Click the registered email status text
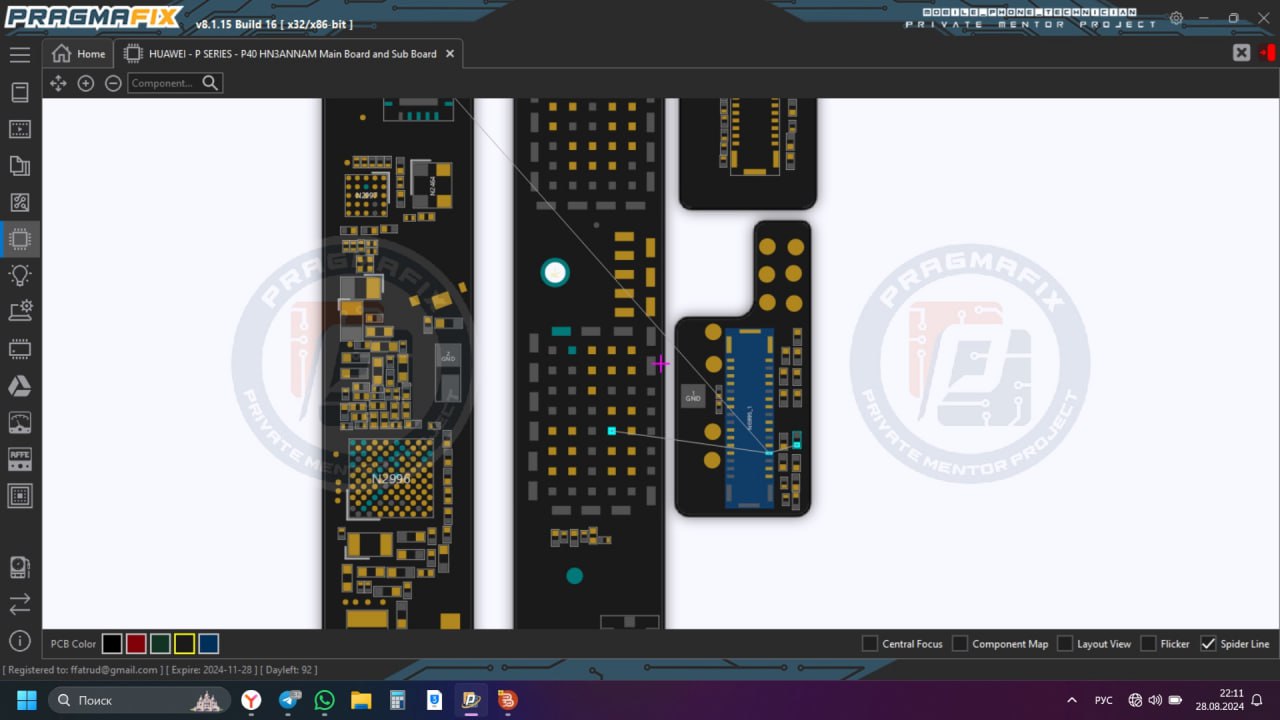The height and width of the screenshot is (720, 1280). pos(82,670)
